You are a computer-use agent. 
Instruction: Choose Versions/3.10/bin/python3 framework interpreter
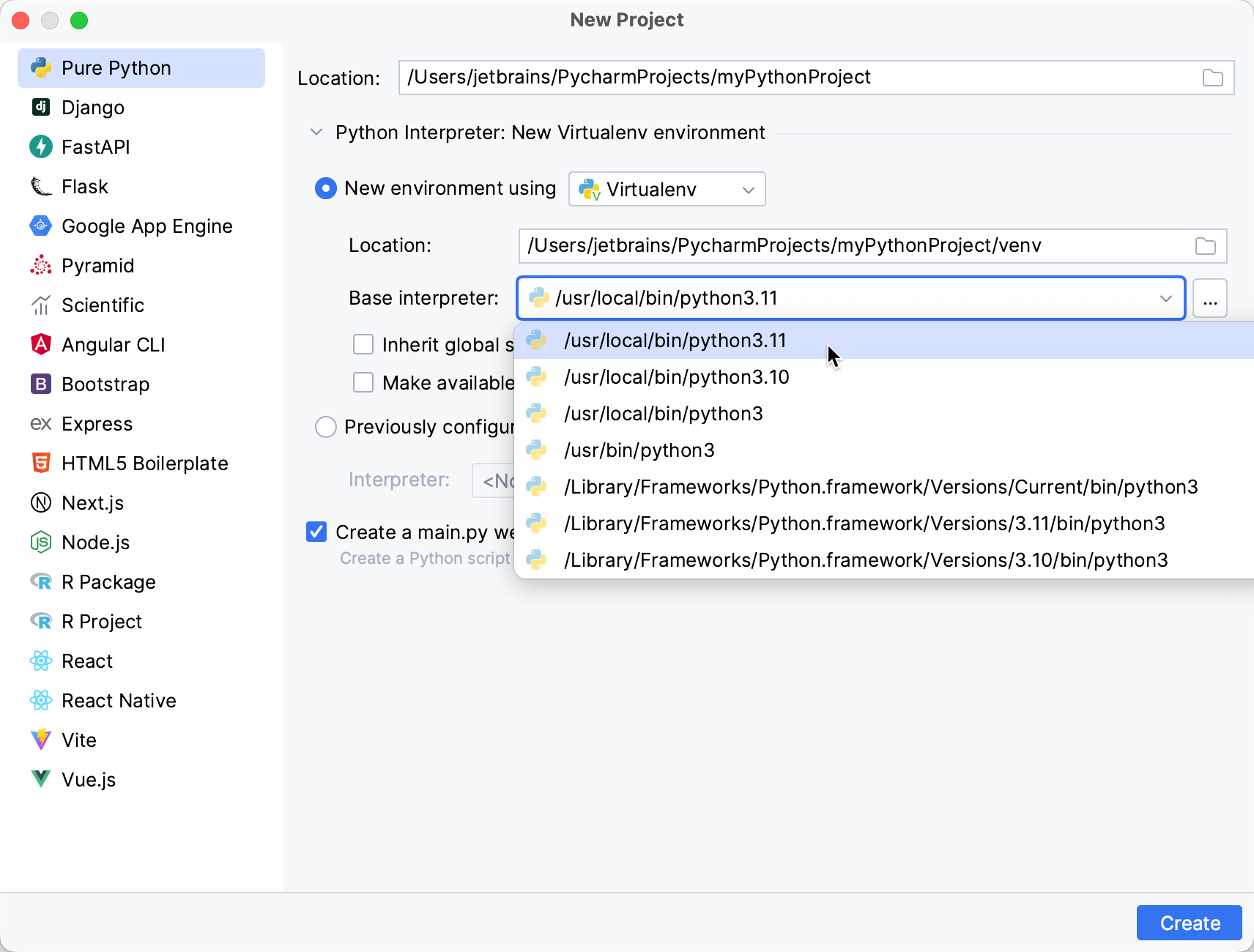click(x=885, y=560)
